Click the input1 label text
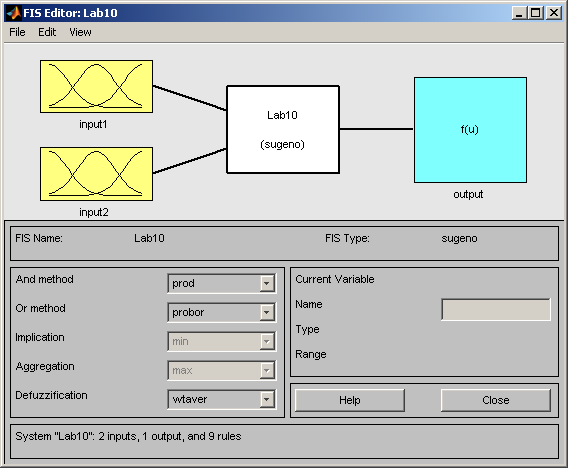 93,125
